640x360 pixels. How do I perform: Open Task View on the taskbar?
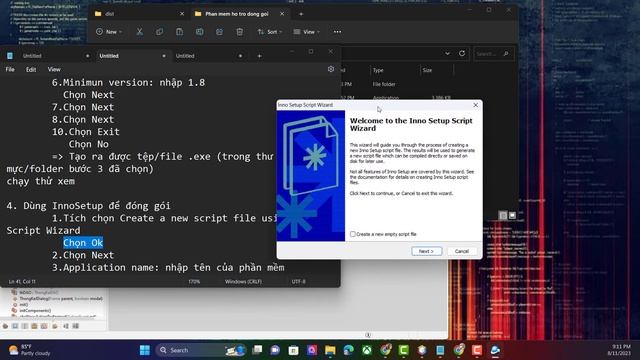point(257,350)
